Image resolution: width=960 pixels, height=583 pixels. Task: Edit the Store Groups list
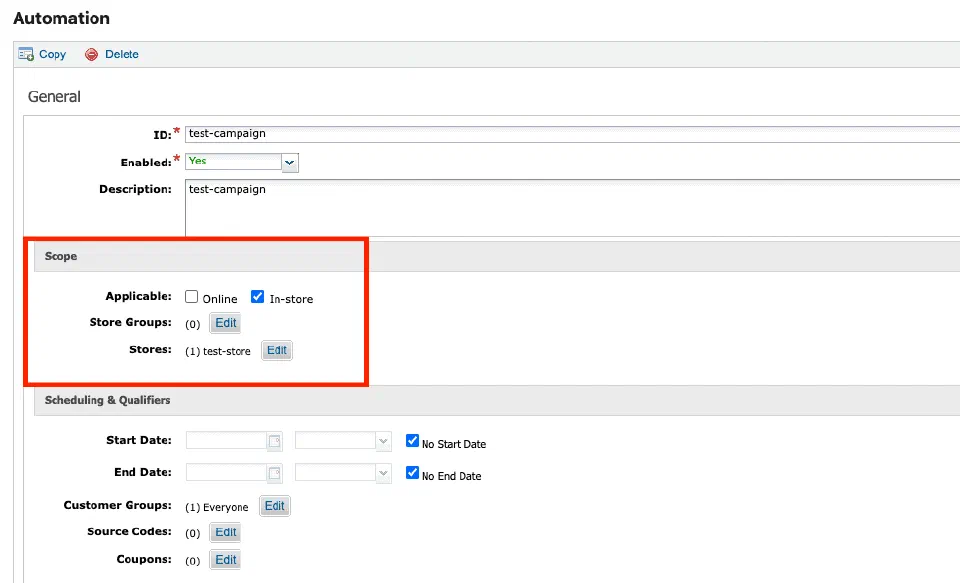(x=225, y=323)
